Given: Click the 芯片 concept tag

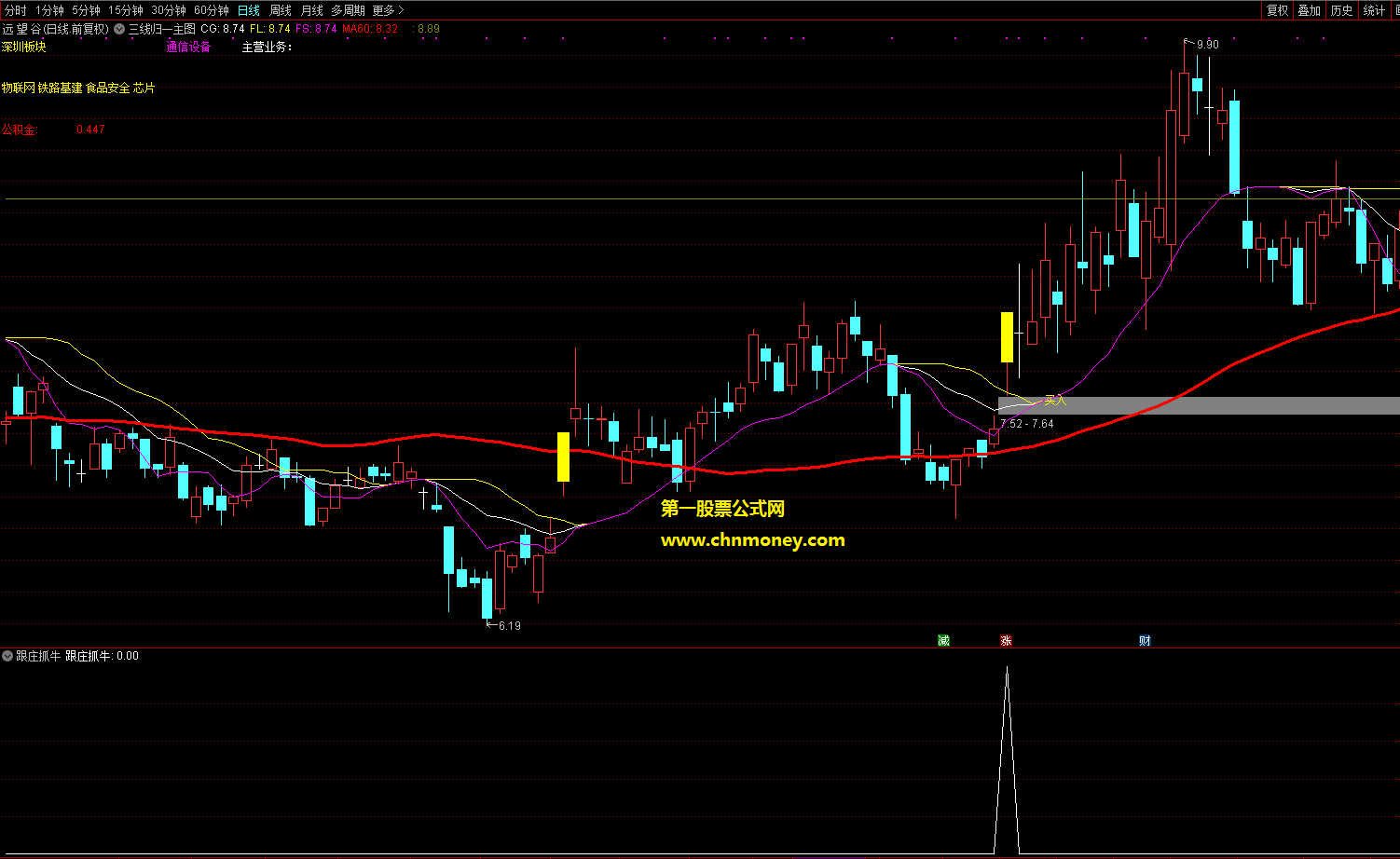Looking at the screenshot, I should 144,88.
